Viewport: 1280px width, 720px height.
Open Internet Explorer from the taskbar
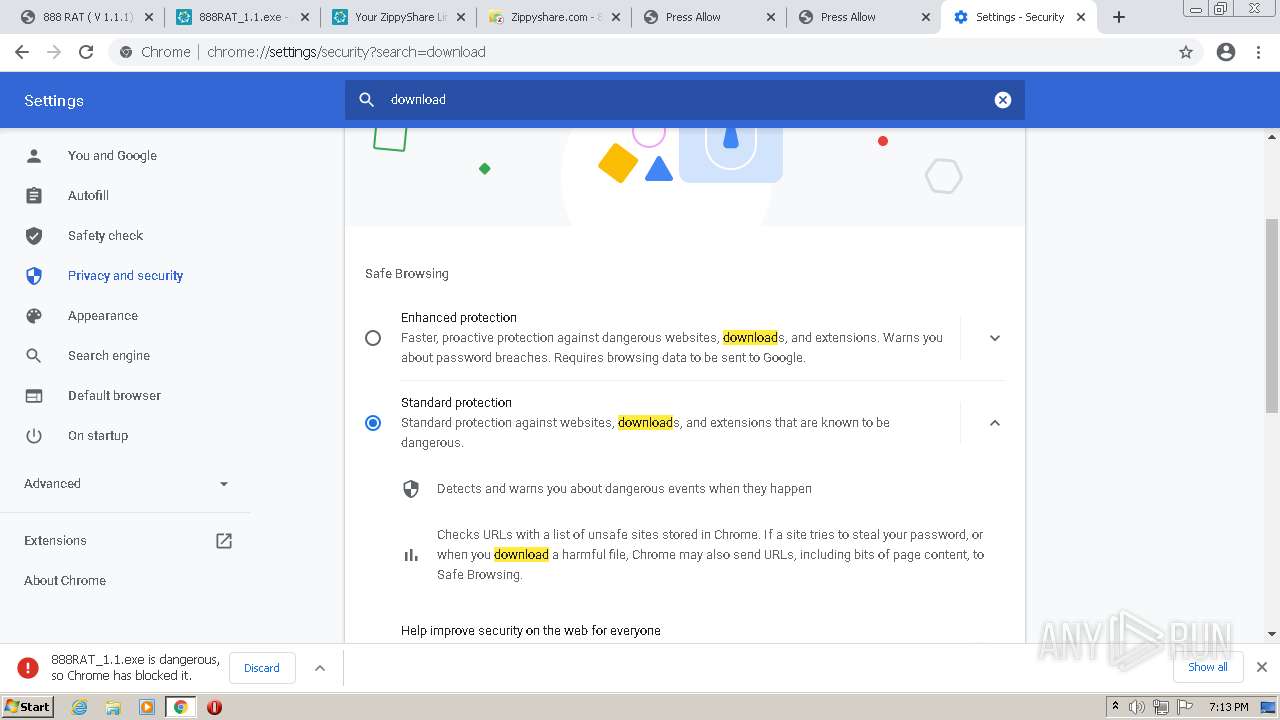click(x=79, y=707)
